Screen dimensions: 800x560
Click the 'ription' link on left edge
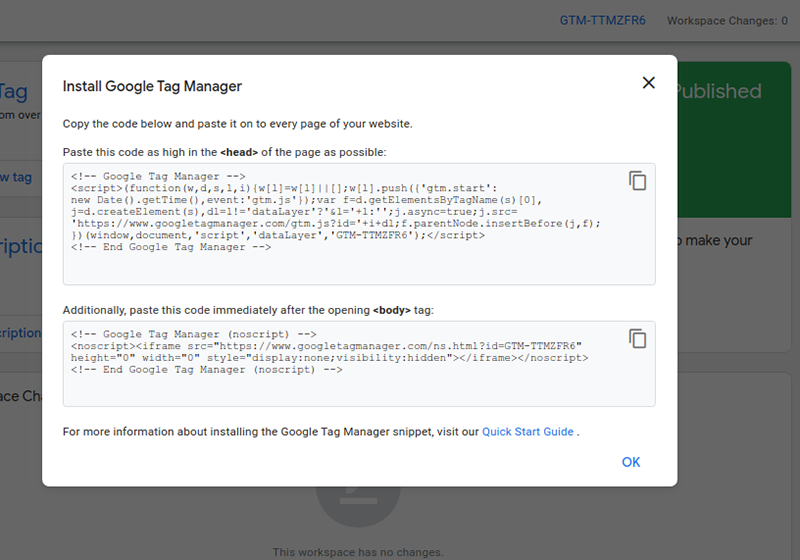20,333
